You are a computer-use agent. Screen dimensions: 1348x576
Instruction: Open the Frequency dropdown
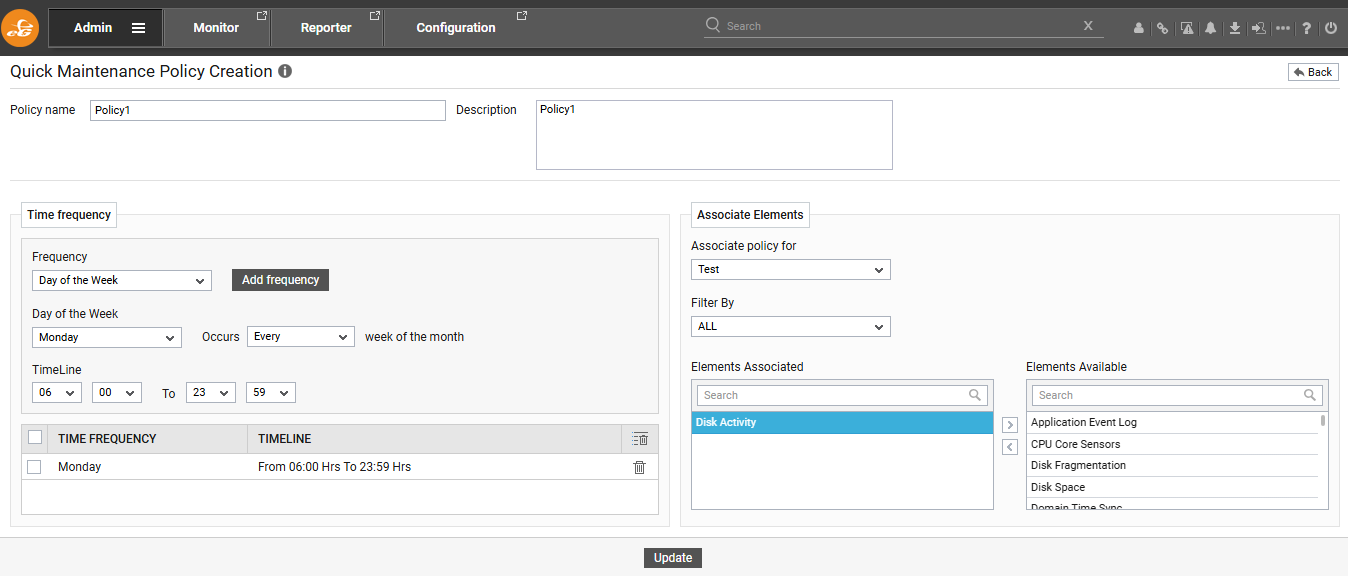[121, 281]
